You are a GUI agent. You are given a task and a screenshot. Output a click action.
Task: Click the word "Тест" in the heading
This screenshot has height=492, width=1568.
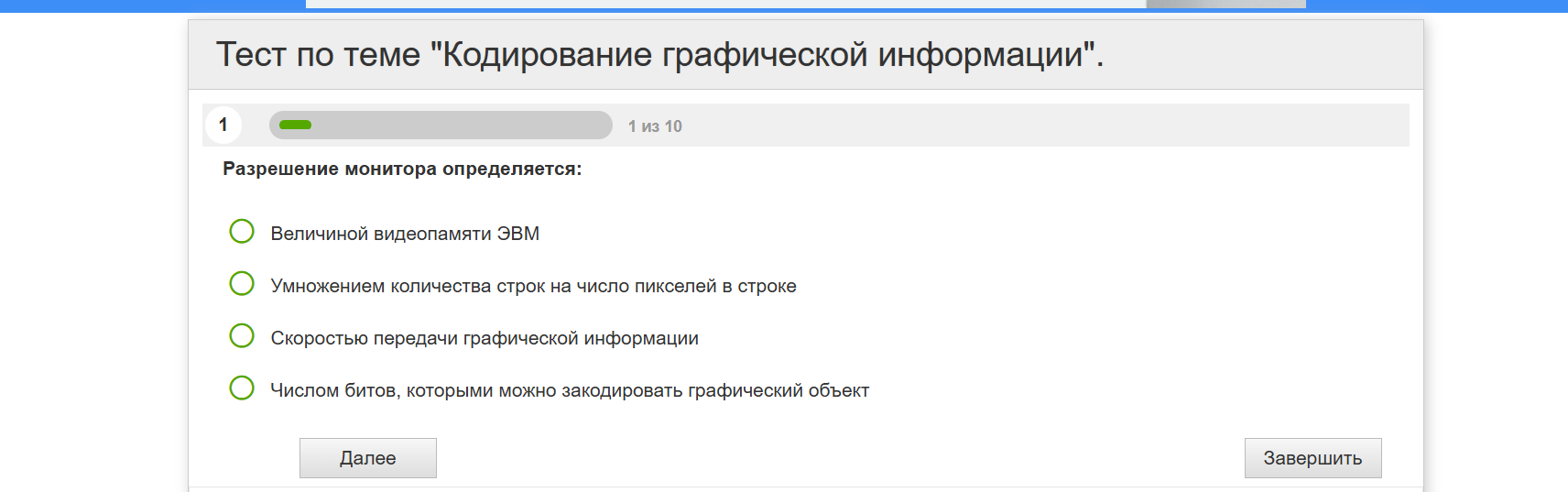coord(251,55)
